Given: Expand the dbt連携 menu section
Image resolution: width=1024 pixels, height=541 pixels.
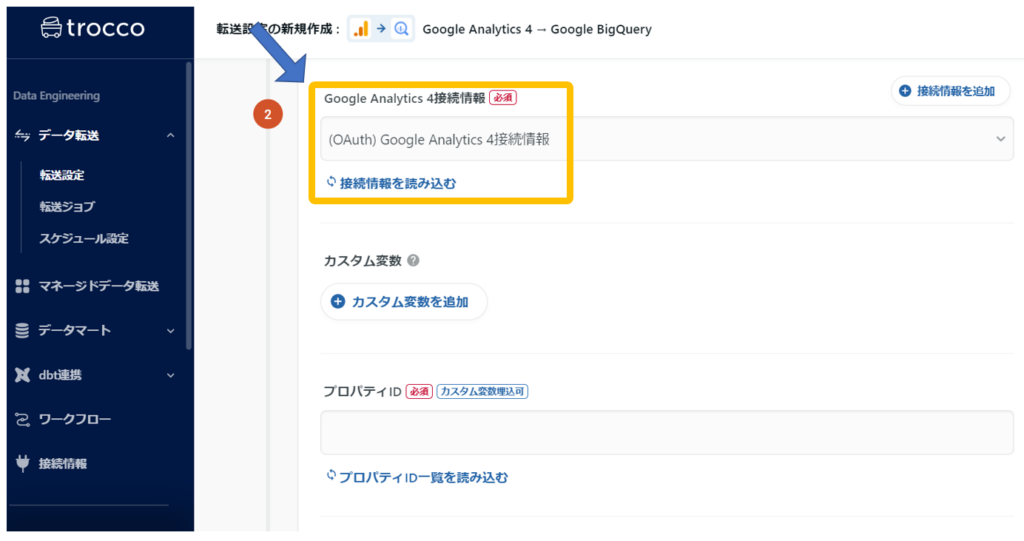Looking at the screenshot, I should pos(170,376).
